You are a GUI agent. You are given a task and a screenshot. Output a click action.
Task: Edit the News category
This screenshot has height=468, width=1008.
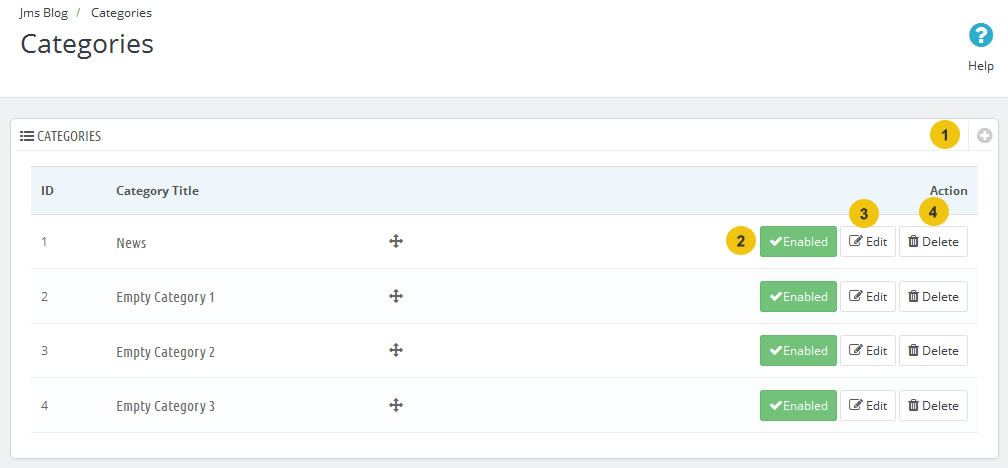click(867, 242)
